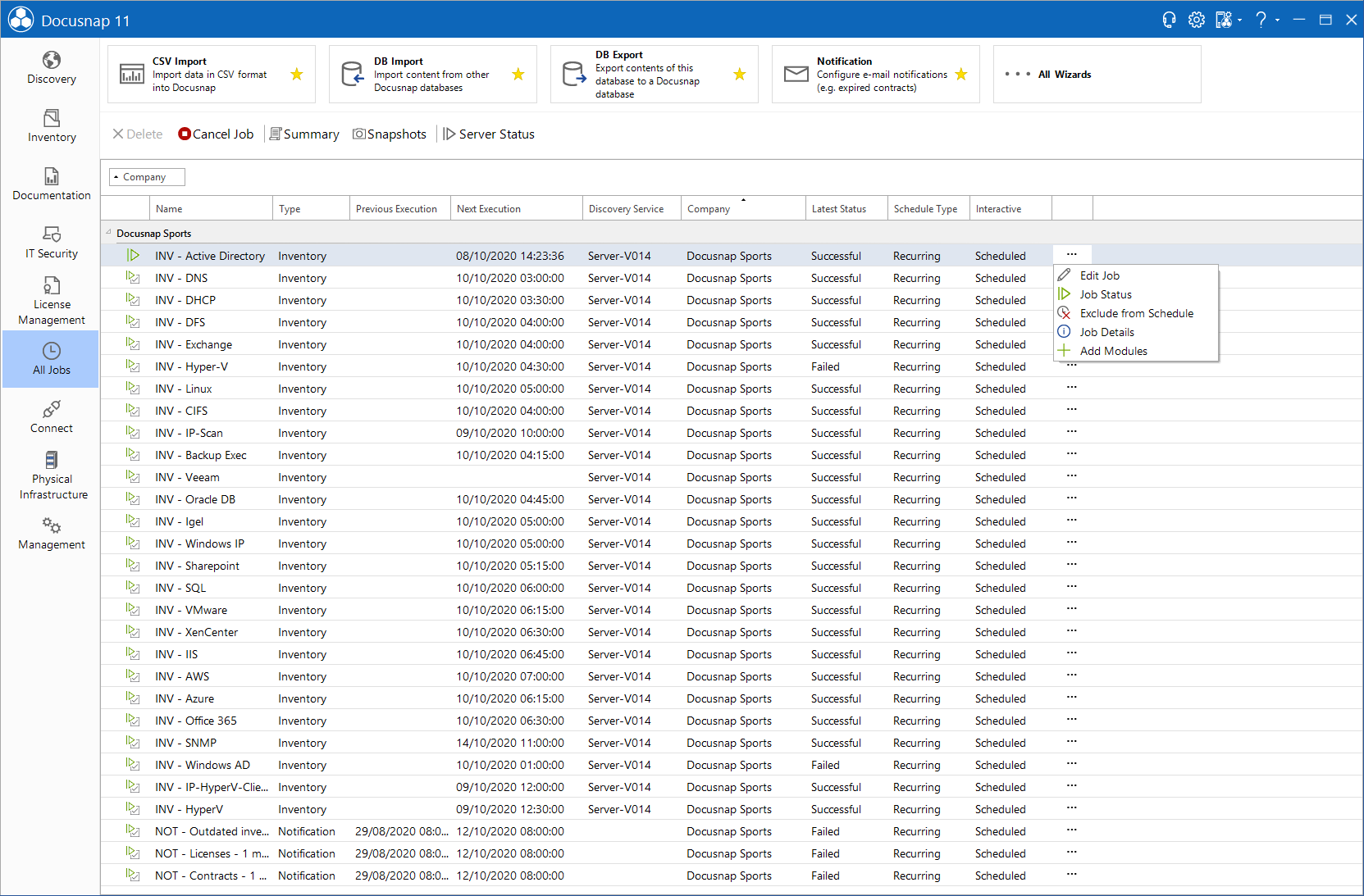Click the Docusnap logo in title bar
This screenshot has width=1364, height=896.
(x=21, y=20)
